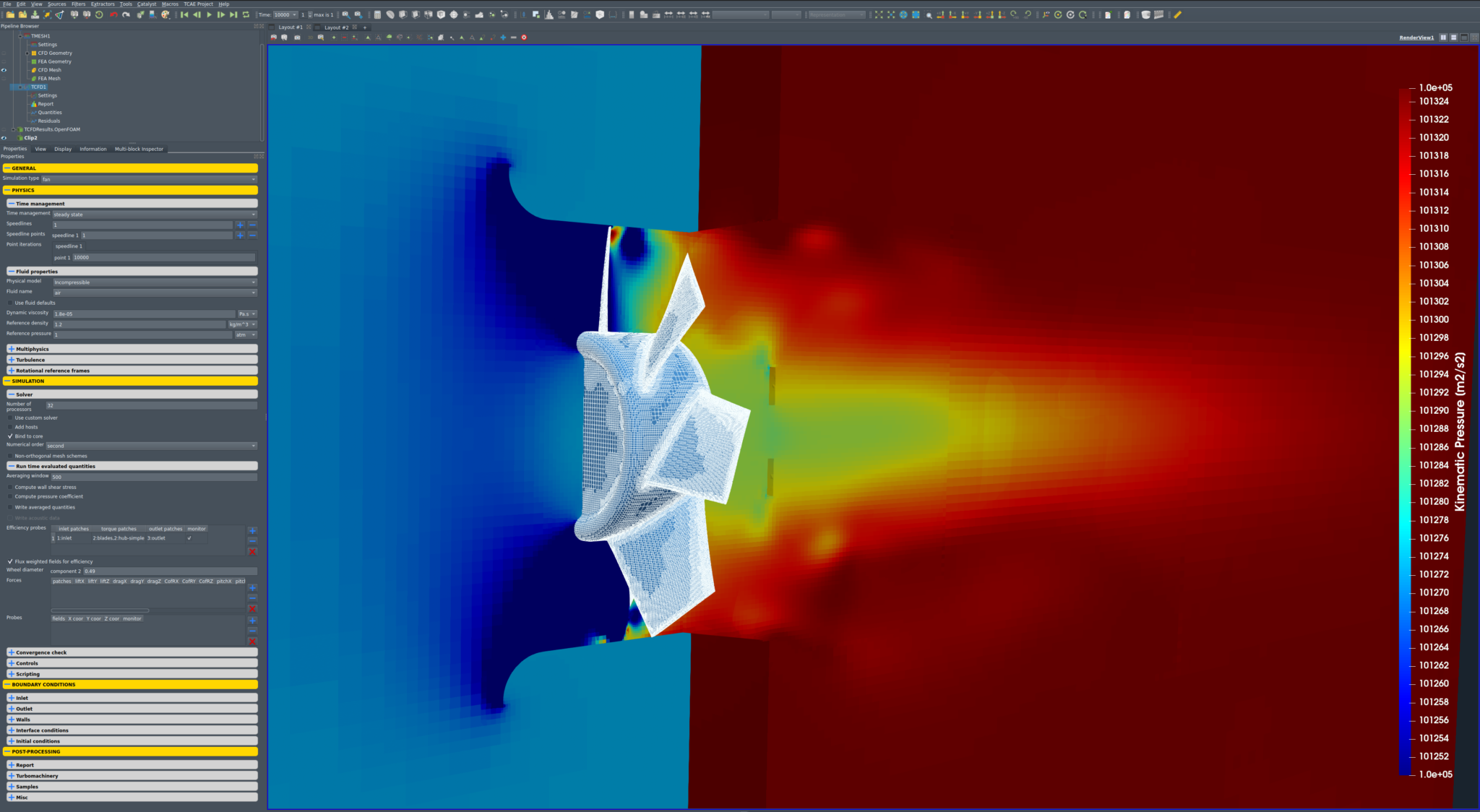
Task: Click the Zoom to Data magnifier icon
Action: [x=929, y=14]
